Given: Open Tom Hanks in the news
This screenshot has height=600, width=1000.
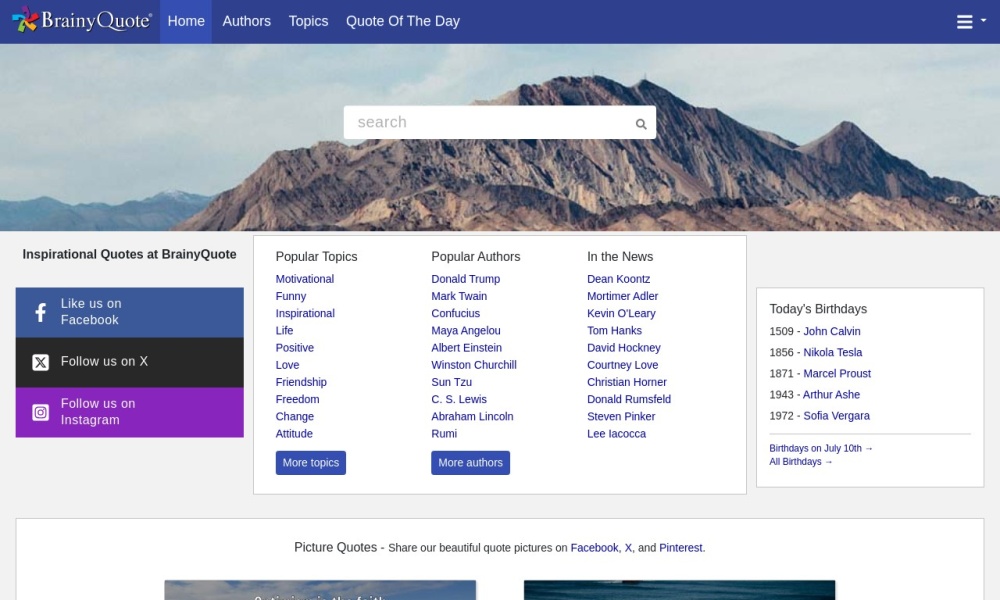Looking at the screenshot, I should point(614,330).
